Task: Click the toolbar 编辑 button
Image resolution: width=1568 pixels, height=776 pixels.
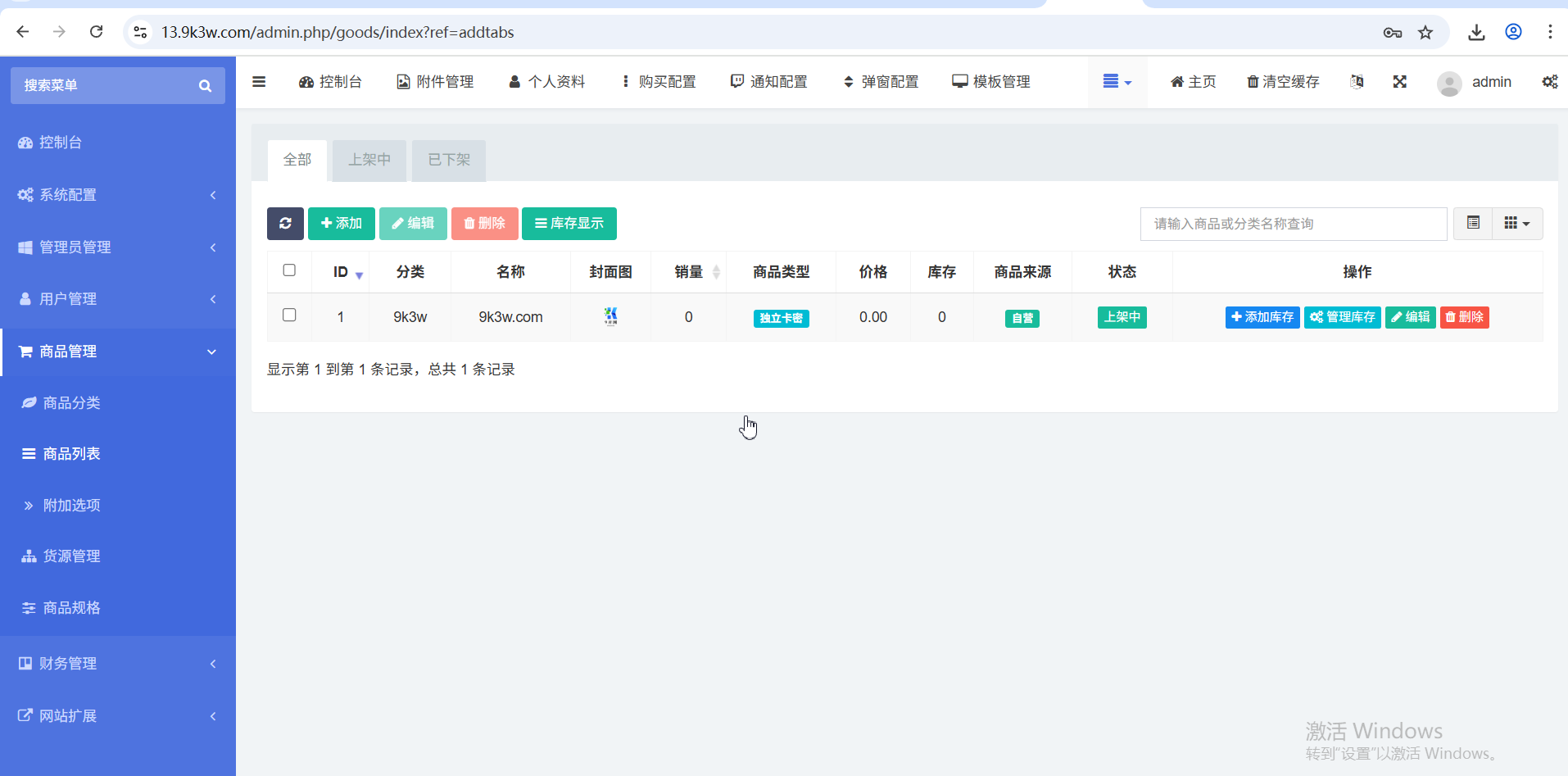Action: click(413, 224)
